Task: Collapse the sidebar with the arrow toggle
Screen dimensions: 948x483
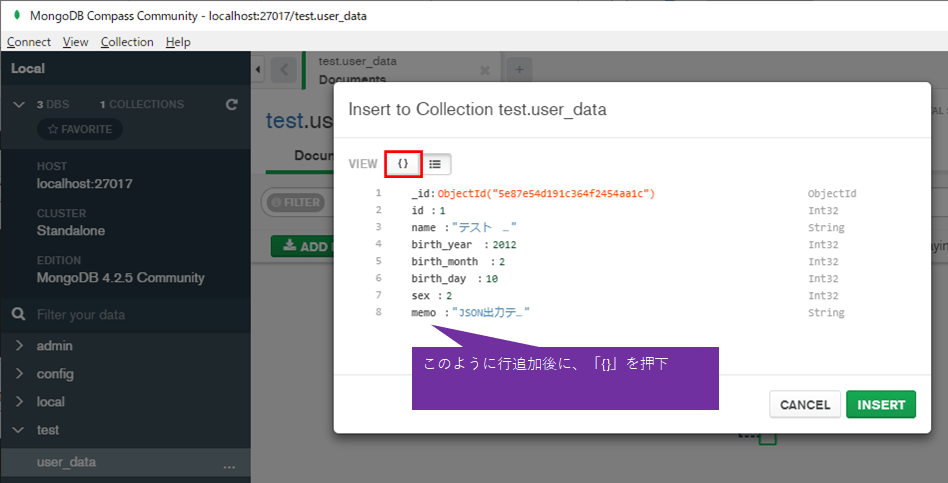Action: [258, 70]
